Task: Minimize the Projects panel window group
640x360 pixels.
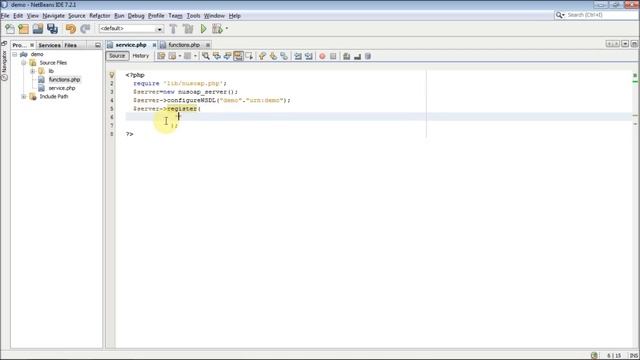Action: (x=98, y=45)
